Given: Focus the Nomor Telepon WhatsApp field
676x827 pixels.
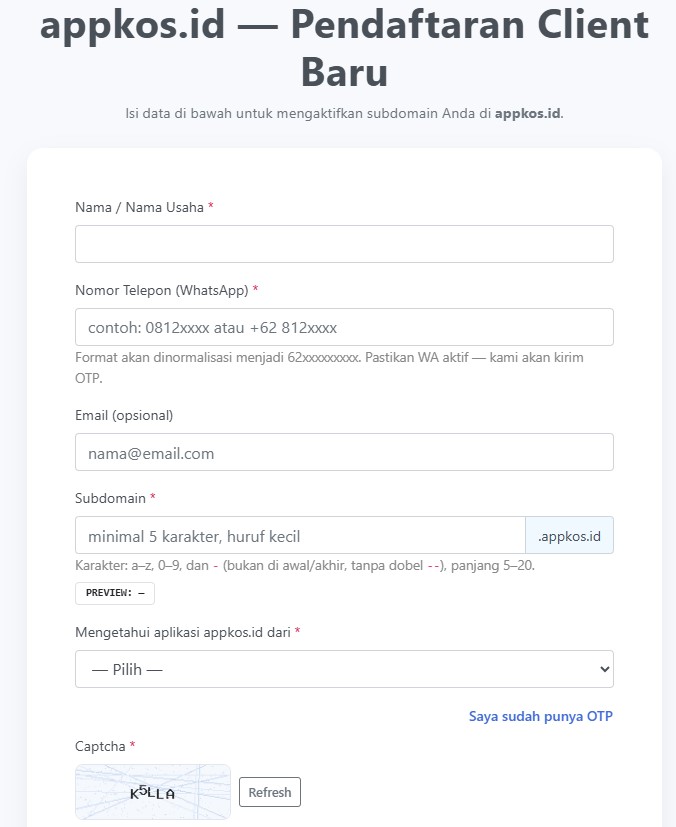Looking at the screenshot, I should click(x=344, y=327).
